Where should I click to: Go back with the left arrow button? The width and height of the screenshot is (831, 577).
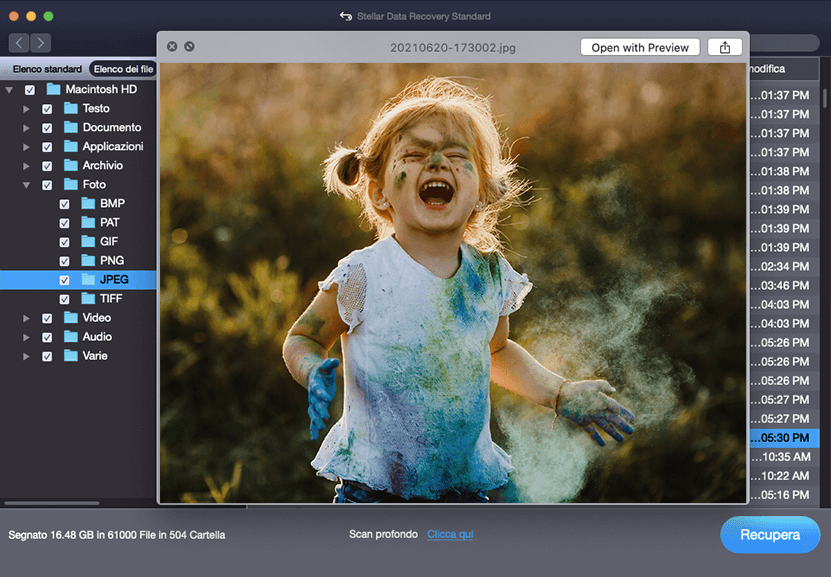[20, 42]
